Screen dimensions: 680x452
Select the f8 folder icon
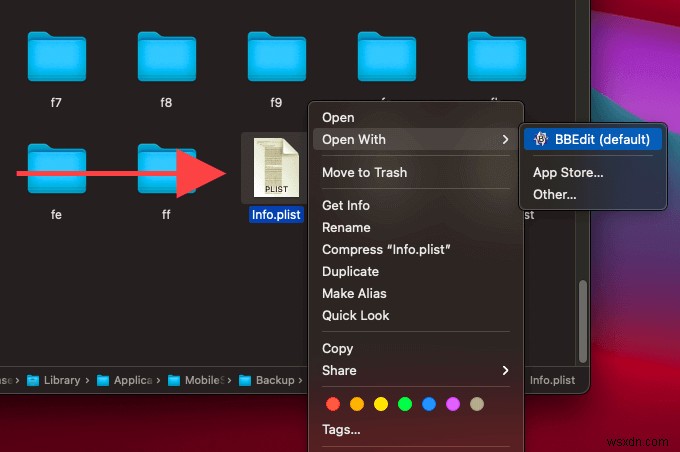[x=167, y=57]
